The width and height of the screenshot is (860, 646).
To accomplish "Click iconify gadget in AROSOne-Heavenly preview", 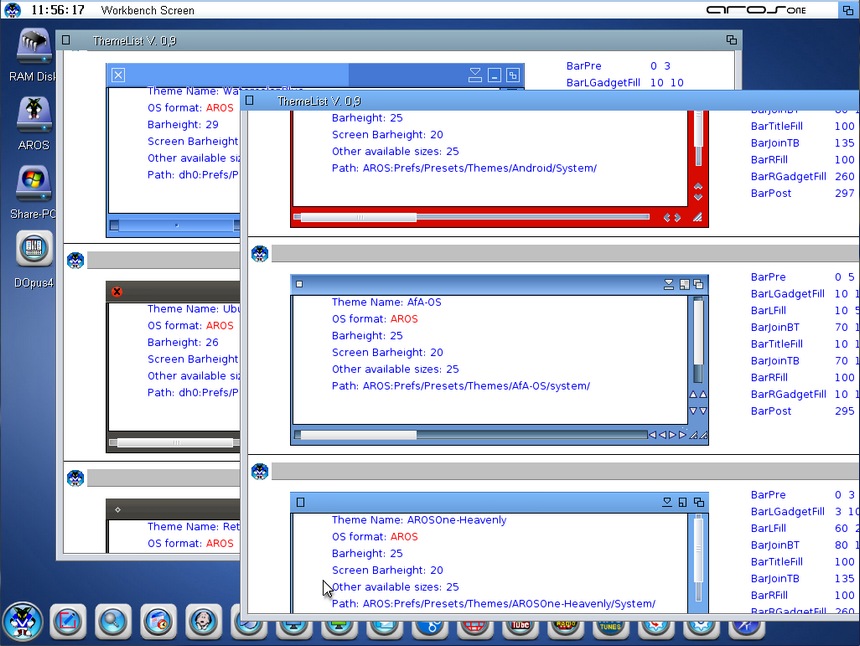I will coord(667,502).
